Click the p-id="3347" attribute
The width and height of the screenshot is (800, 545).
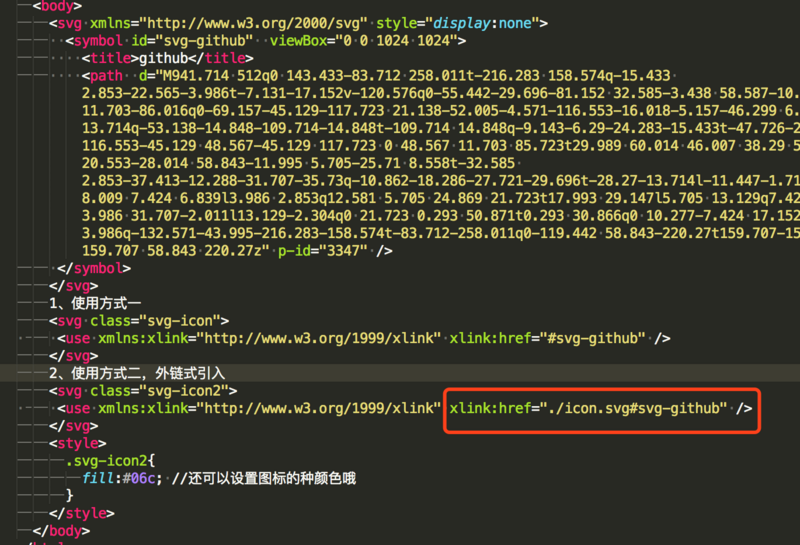coord(322,251)
